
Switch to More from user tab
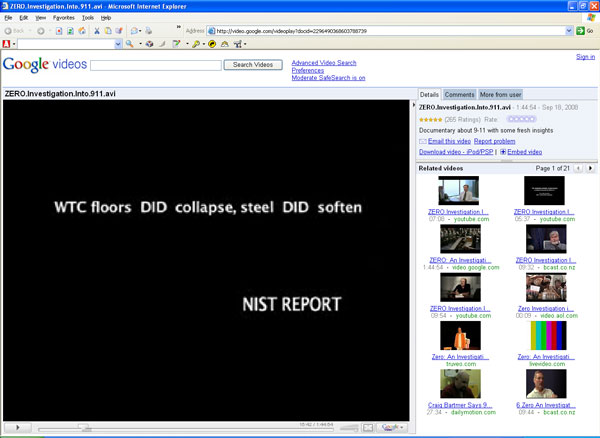[500, 94]
